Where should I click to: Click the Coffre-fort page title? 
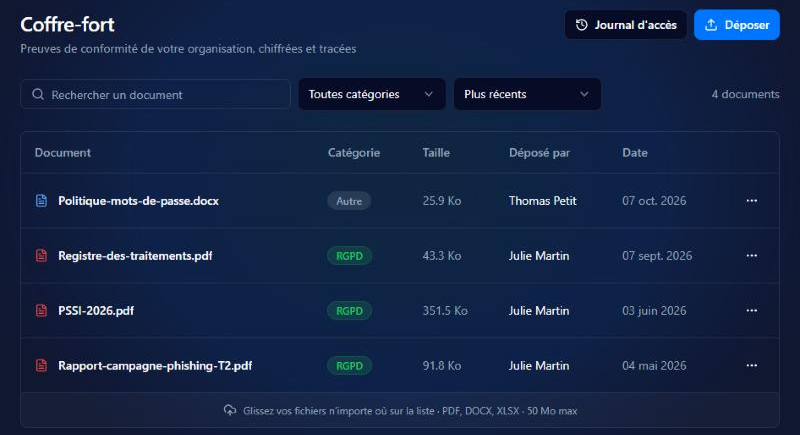tap(67, 24)
